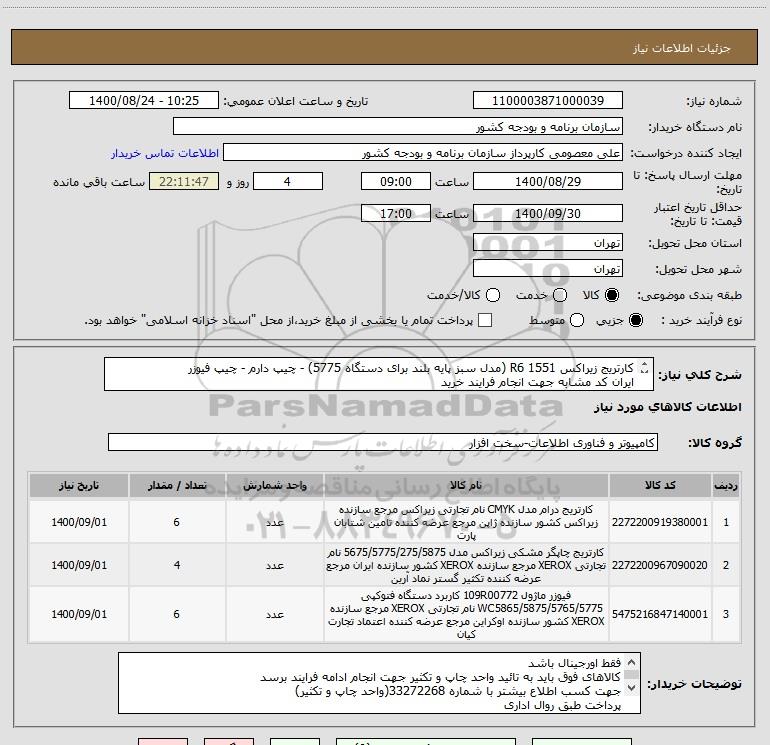Viewport: 770px width, 745px height.
Task: Select the کالا/خدمت radio button
Action: click(493, 295)
